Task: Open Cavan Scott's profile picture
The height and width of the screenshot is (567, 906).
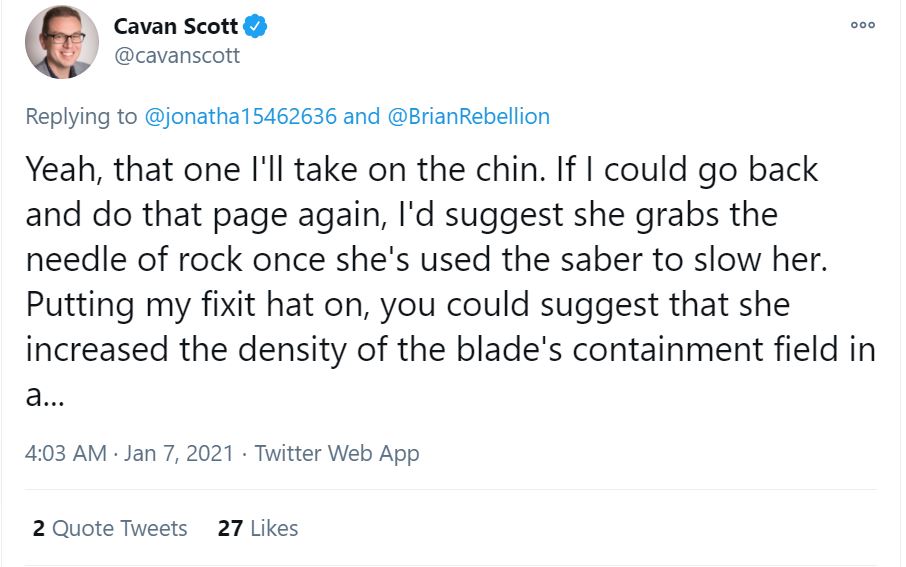Action: click(62, 42)
